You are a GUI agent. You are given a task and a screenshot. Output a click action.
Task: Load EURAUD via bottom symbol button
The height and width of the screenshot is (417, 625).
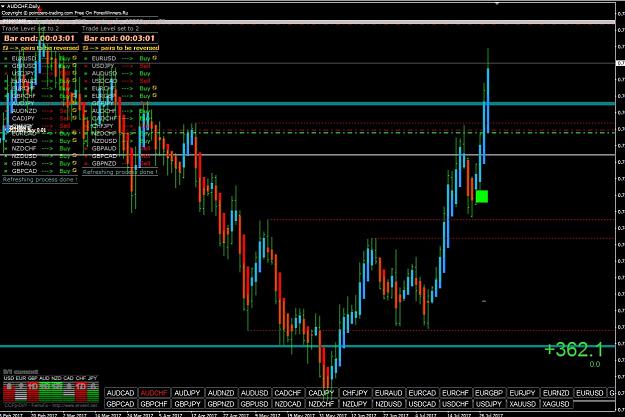[388, 393]
